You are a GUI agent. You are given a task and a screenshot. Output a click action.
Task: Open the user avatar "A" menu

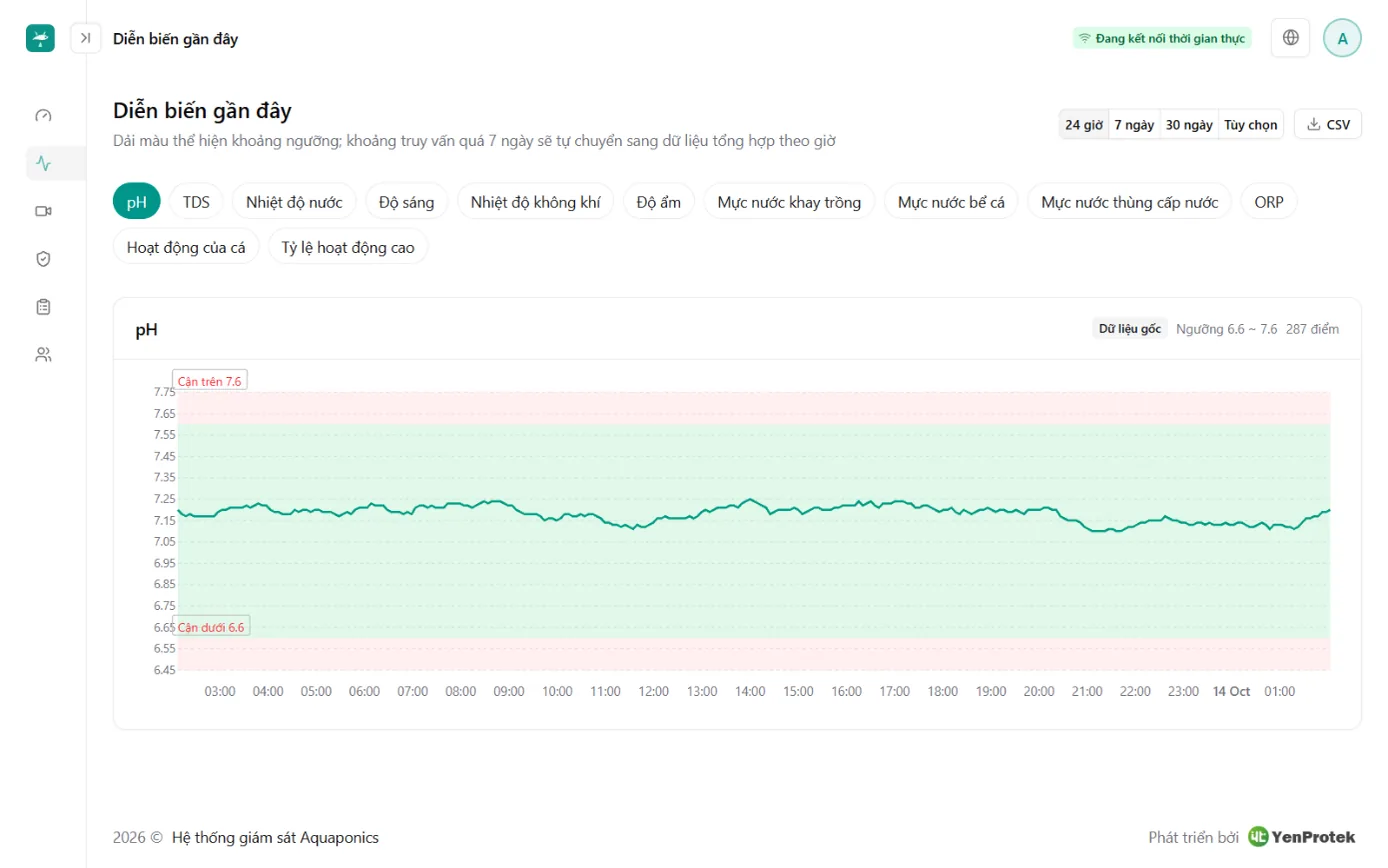pyautogui.click(x=1342, y=38)
